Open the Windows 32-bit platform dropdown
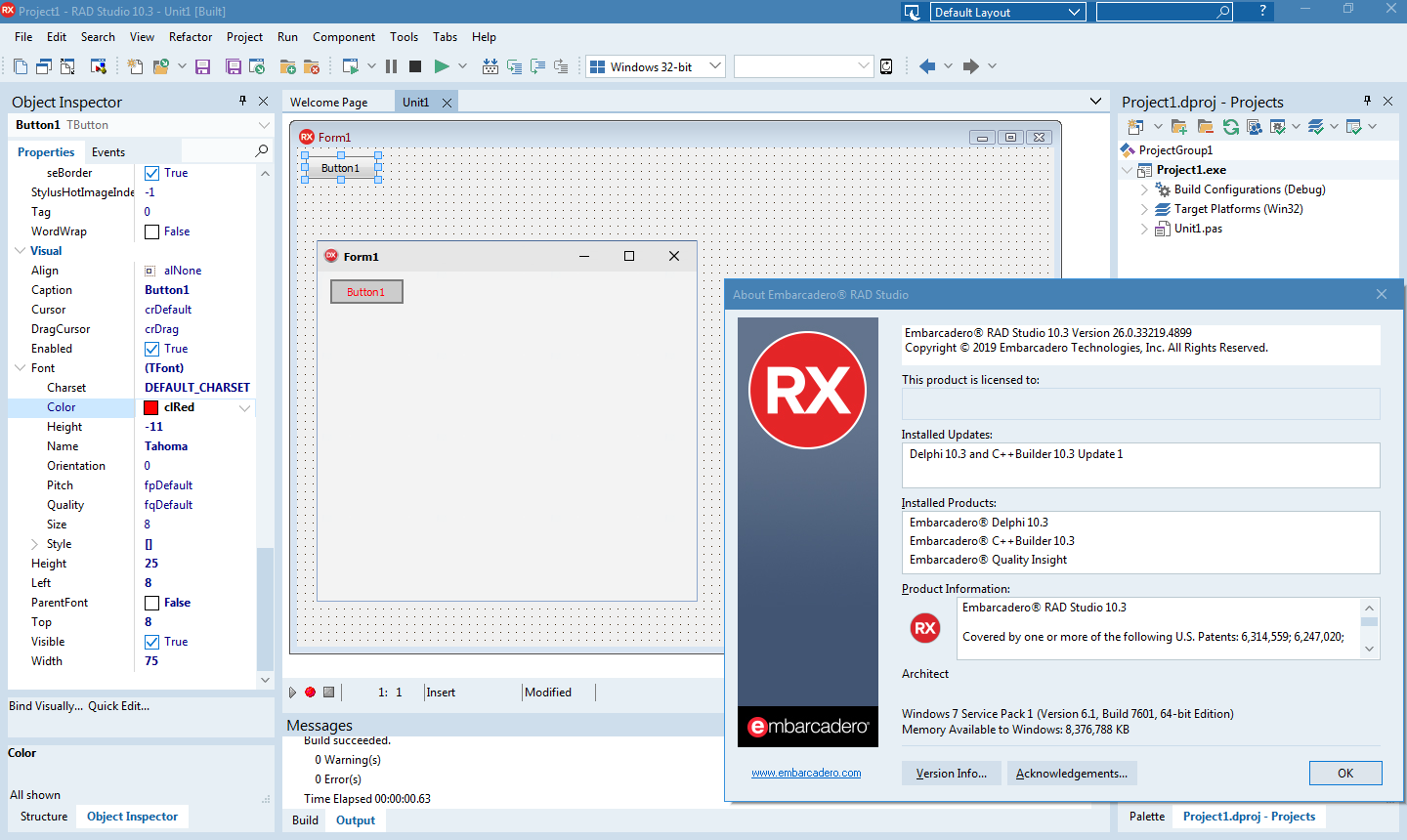This screenshot has width=1407, height=840. pyautogui.click(x=715, y=66)
